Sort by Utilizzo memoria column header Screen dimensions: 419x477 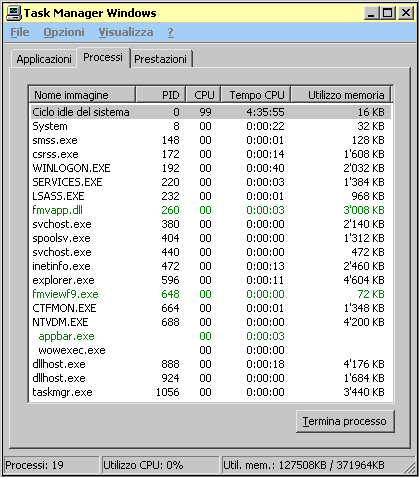341,95
